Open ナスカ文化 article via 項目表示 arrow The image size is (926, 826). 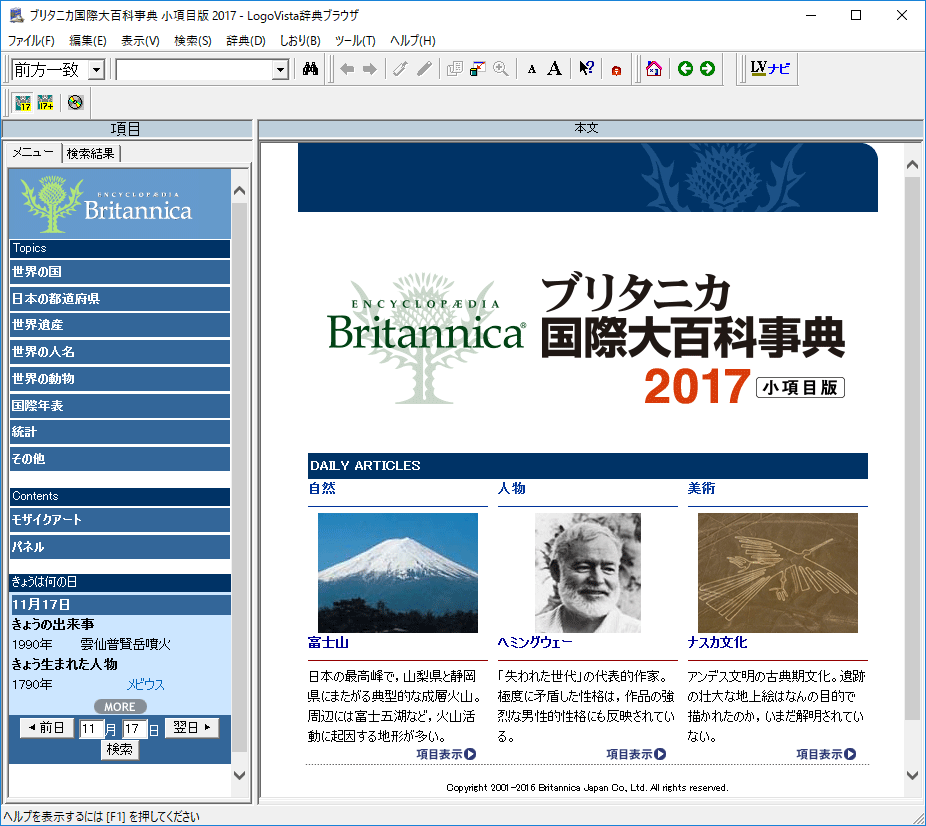(x=826, y=754)
